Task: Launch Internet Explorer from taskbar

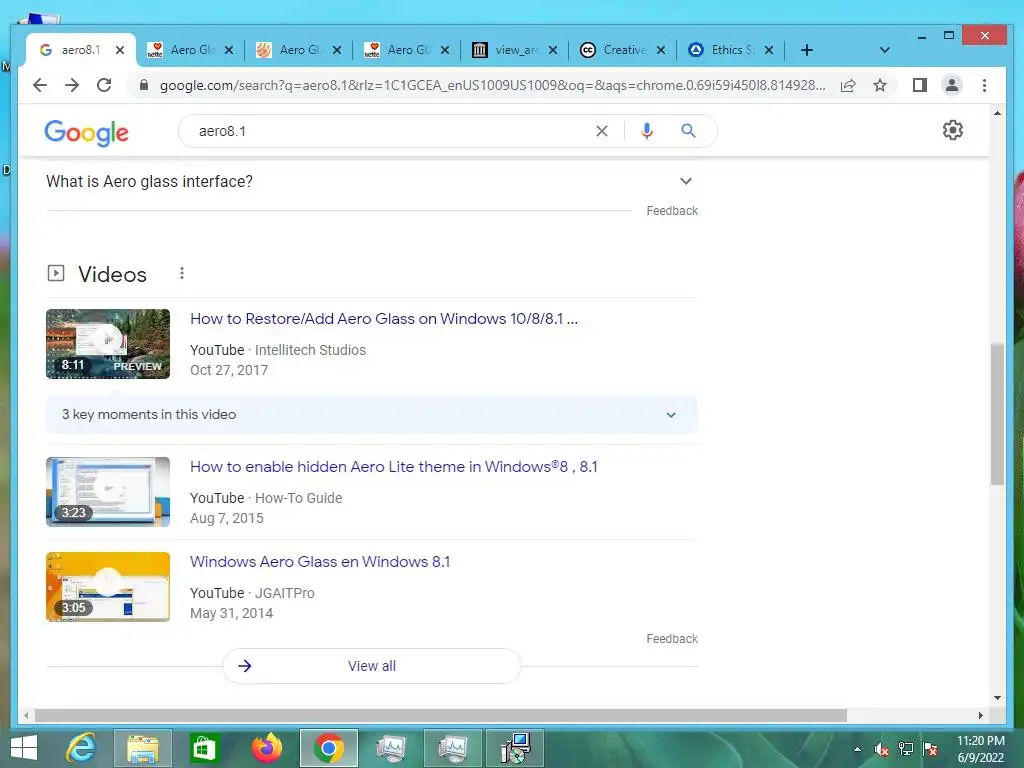Action: [82, 748]
